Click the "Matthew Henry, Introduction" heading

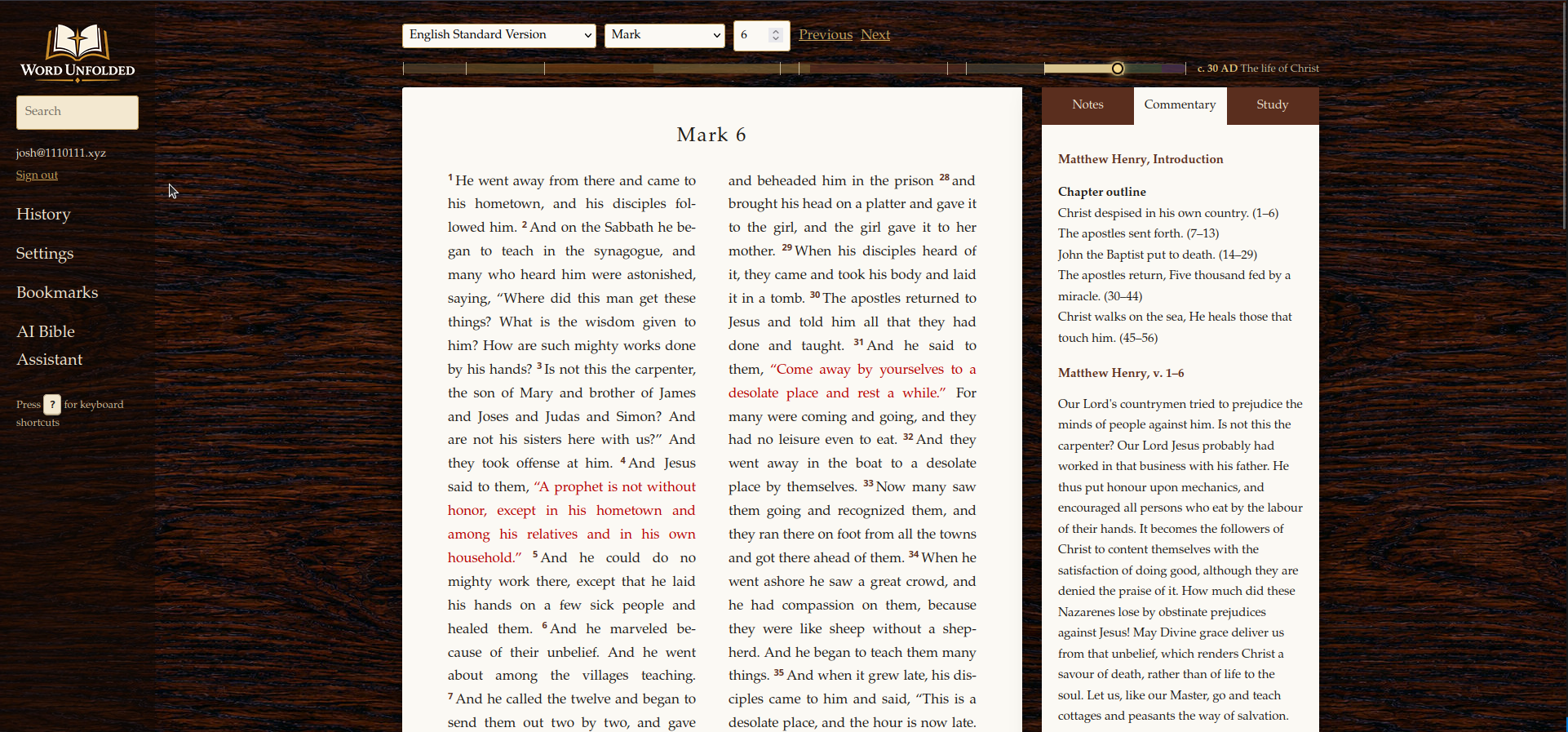pyautogui.click(x=1141, y=159)
